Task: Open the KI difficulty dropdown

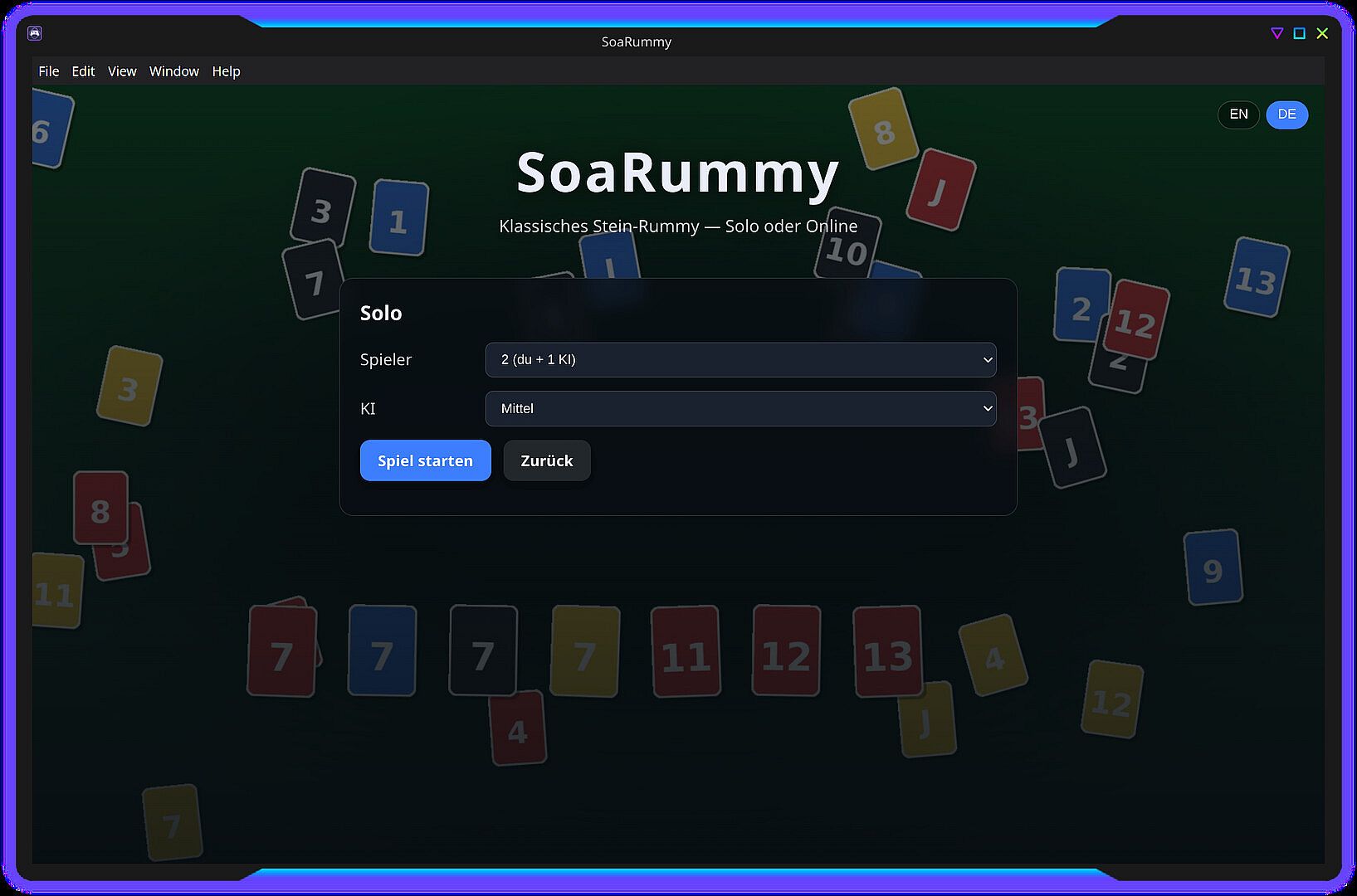Action: (x=740, y=408)
